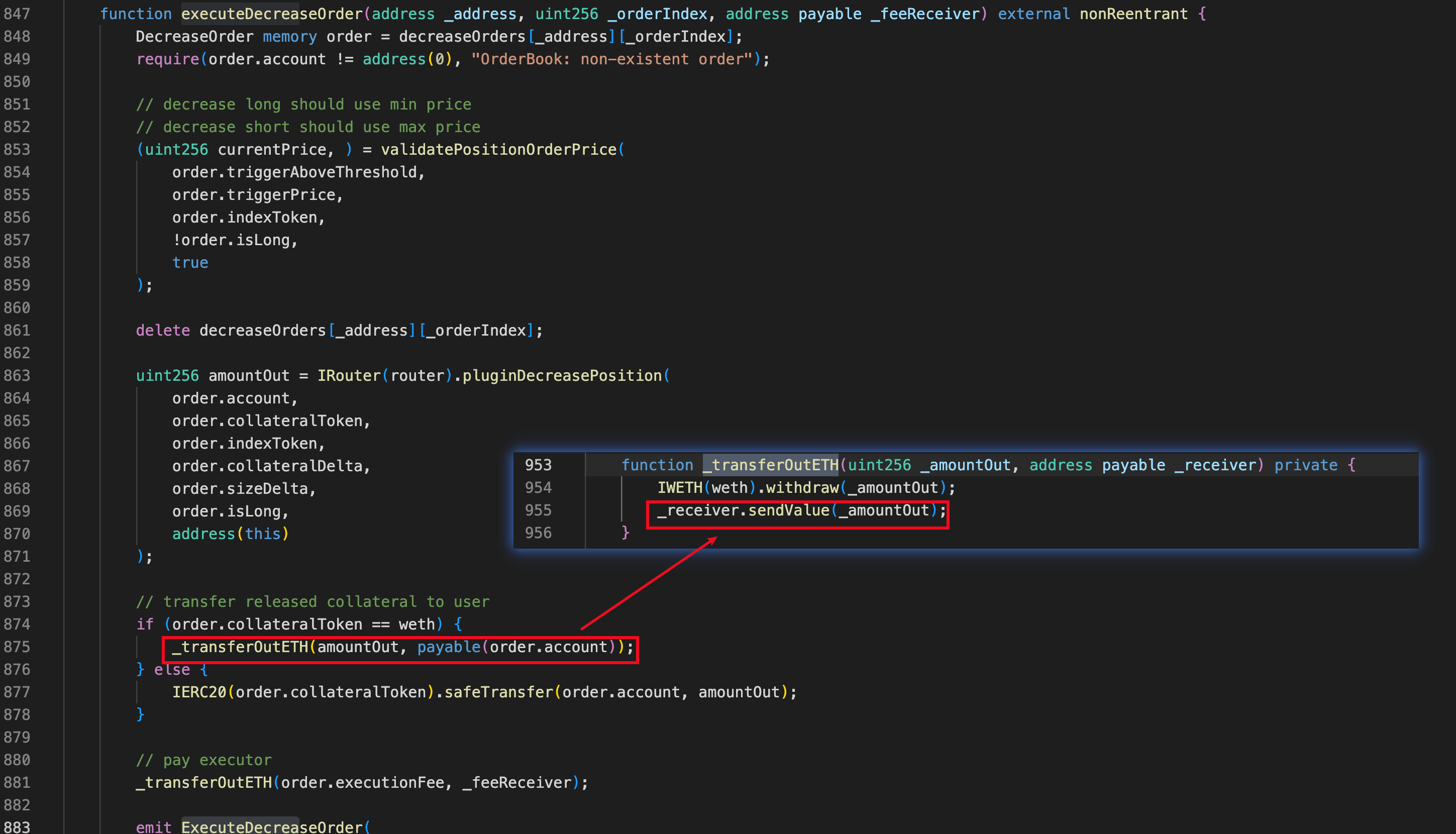
Task: Click the validatePositionOrderPrice function call
Action: (499, 150)
